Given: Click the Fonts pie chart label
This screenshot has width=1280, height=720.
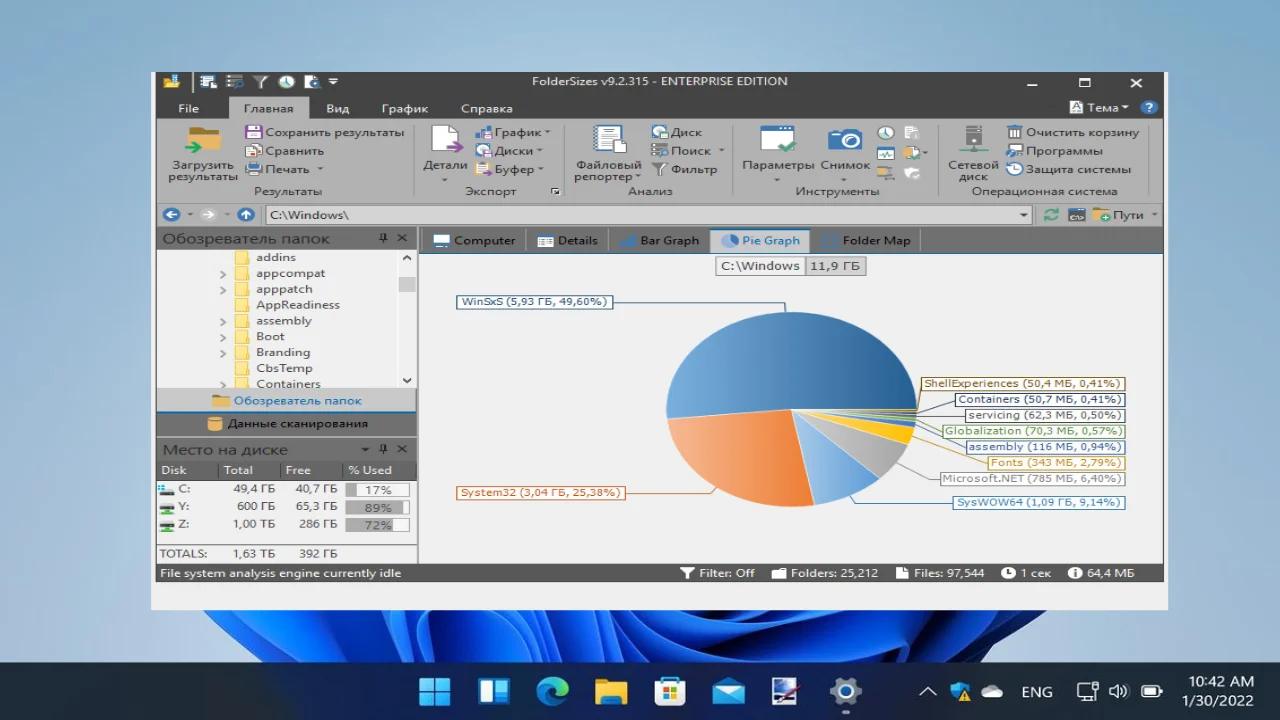Looking at the screenshot, I should [1056, 462].
